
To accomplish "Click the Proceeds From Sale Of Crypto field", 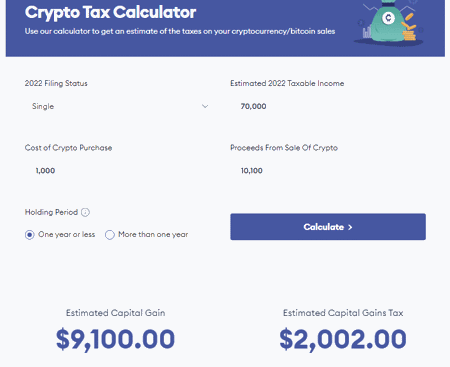I will (328, 171).
